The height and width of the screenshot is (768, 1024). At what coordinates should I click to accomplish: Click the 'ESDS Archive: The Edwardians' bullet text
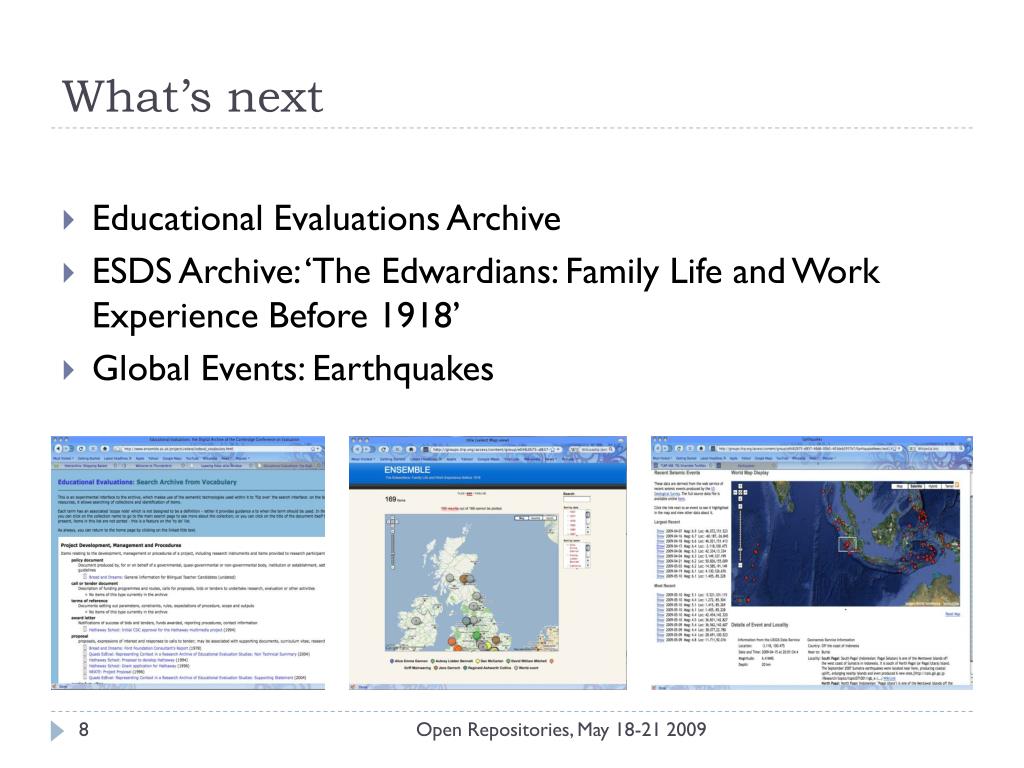click(486, 293)
